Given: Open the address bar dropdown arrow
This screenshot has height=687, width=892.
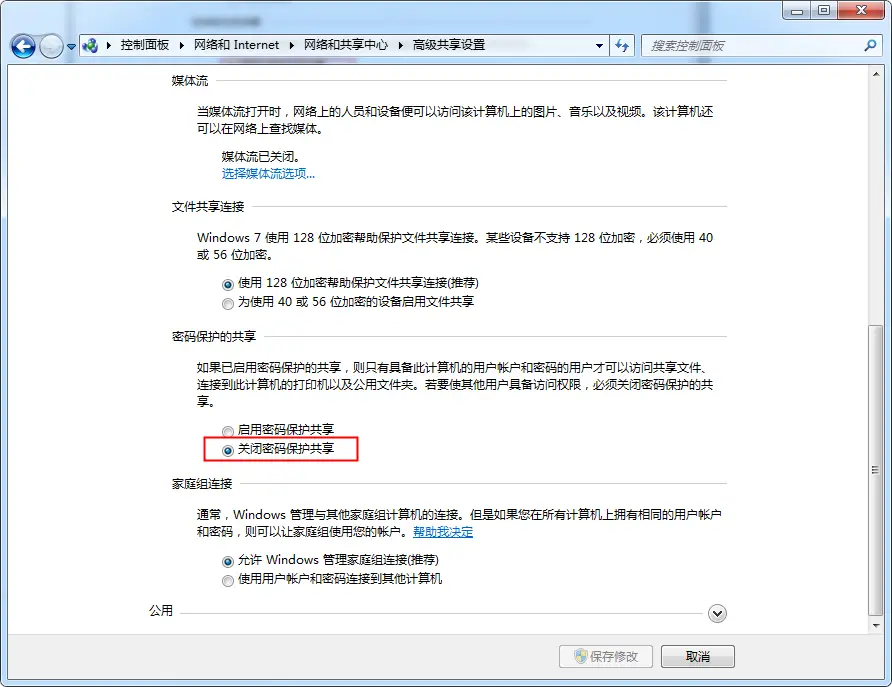Looking at the screenshot, I should 598,46.
